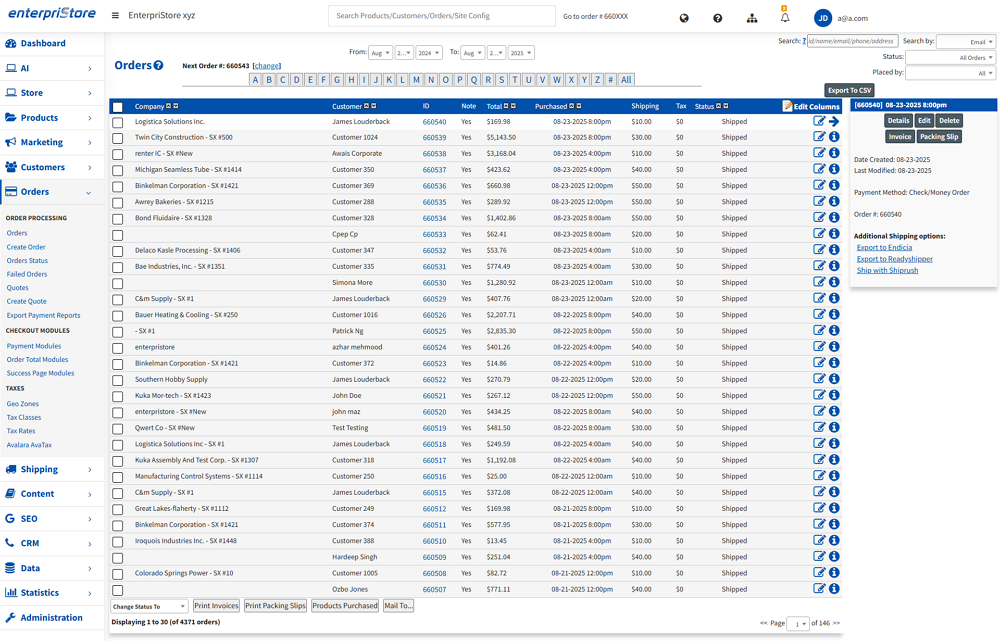
Task: Click the order search input field
Action: pos(852,41)
